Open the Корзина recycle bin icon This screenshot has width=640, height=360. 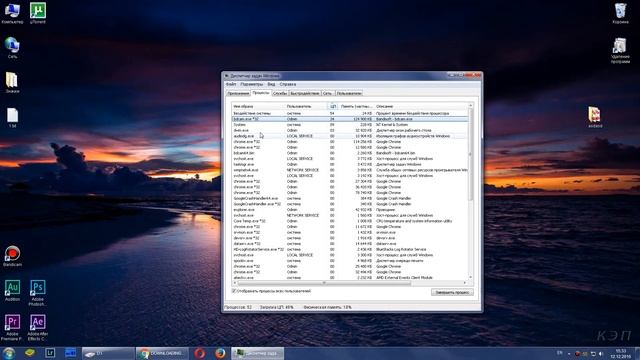tap(620, 13)
